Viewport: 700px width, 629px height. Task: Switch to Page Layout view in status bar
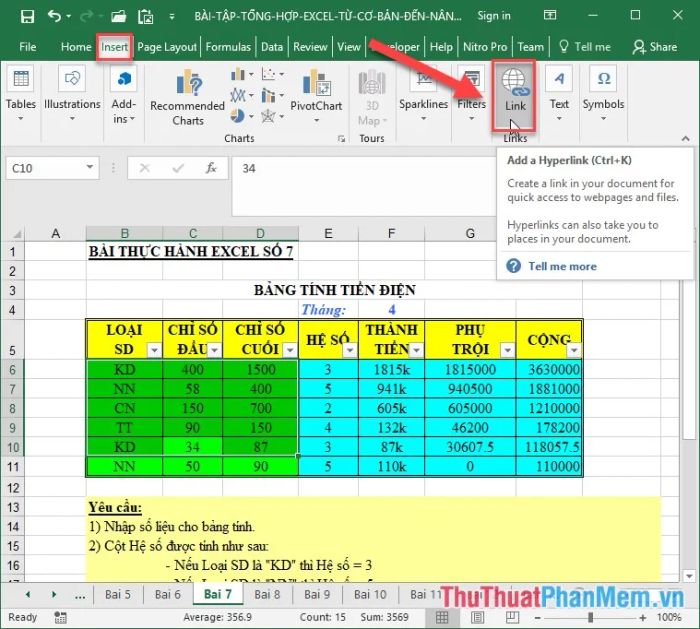point(478,617)
